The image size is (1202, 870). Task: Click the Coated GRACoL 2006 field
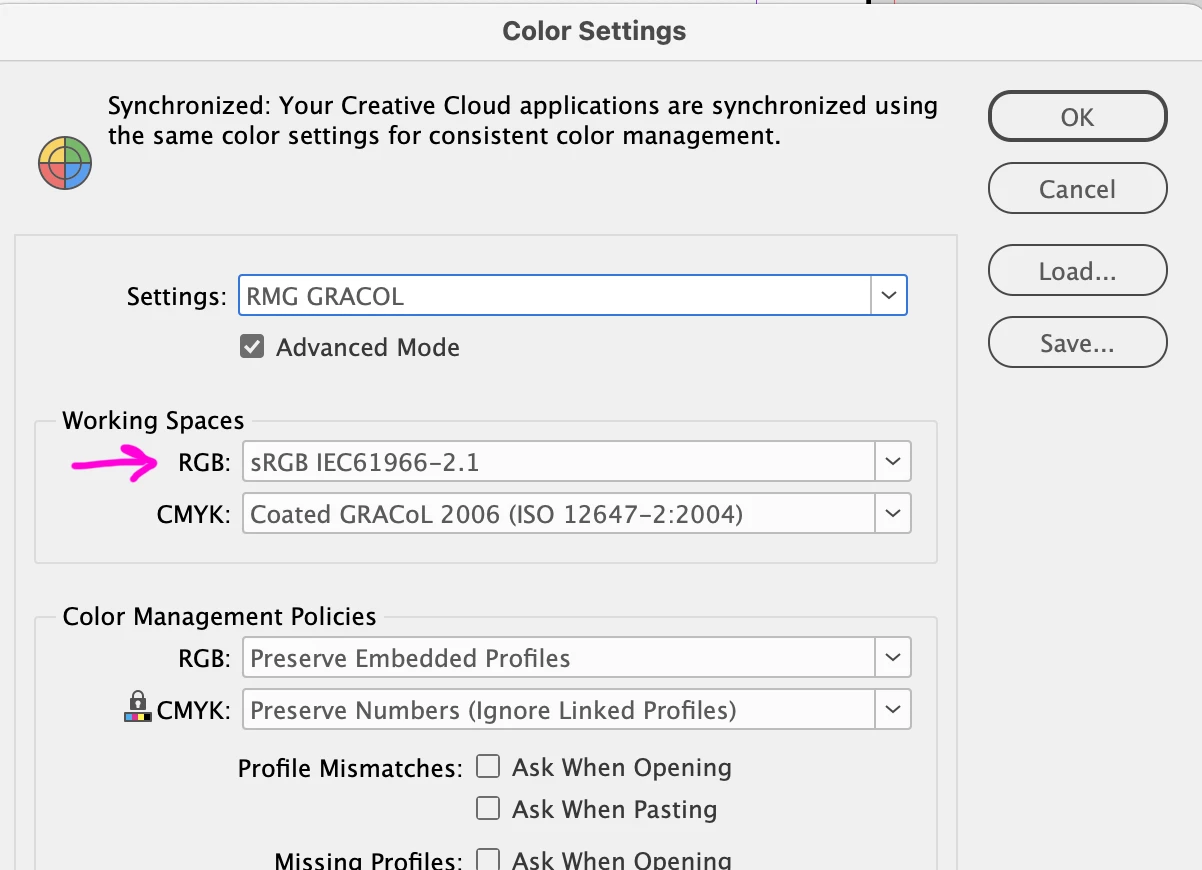(x=559, y=514)
